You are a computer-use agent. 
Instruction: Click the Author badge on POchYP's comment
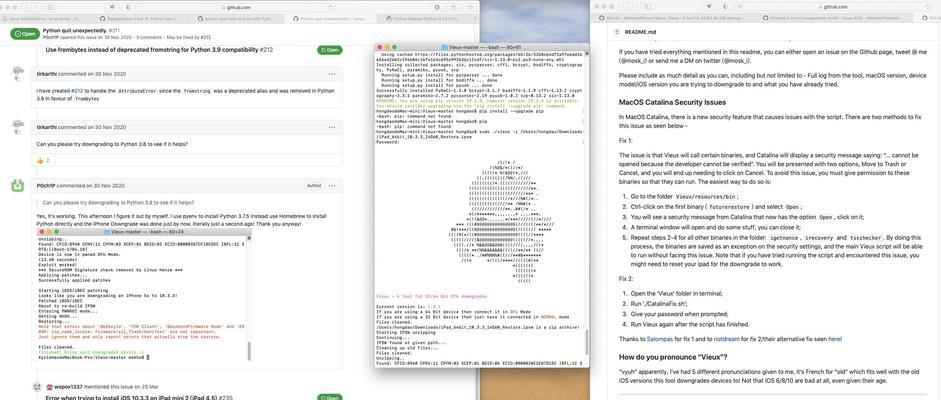pyautogui.click(x=314, y=185)
